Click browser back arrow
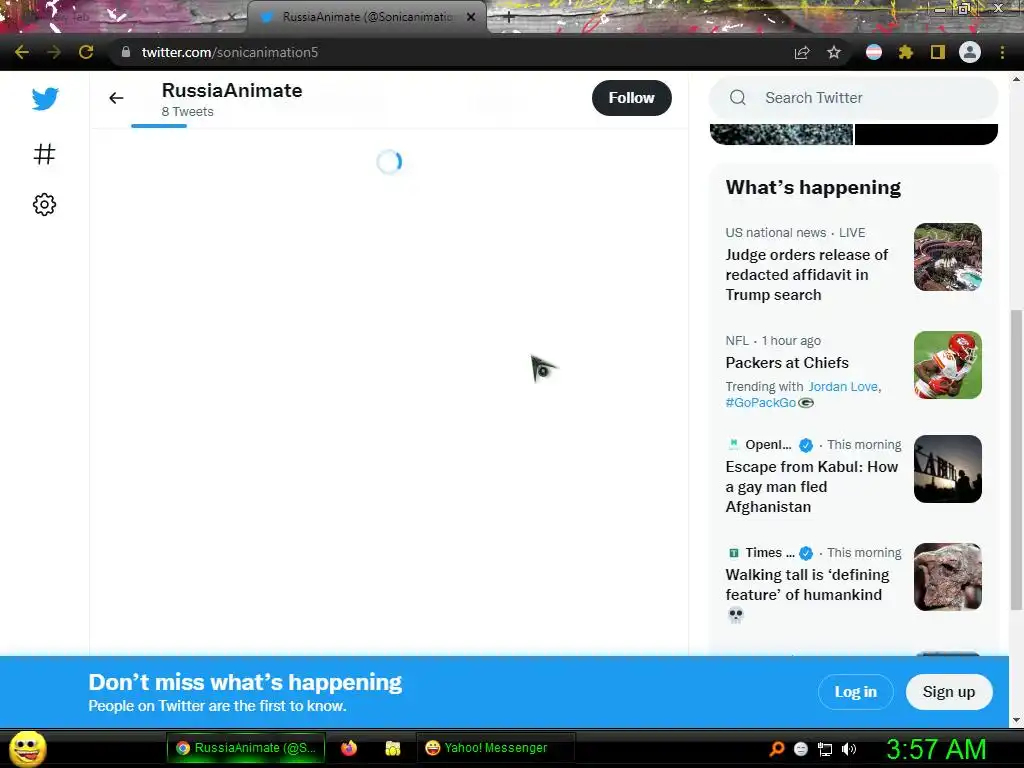This screenshot has width=1024, height=768. point(22,52)
